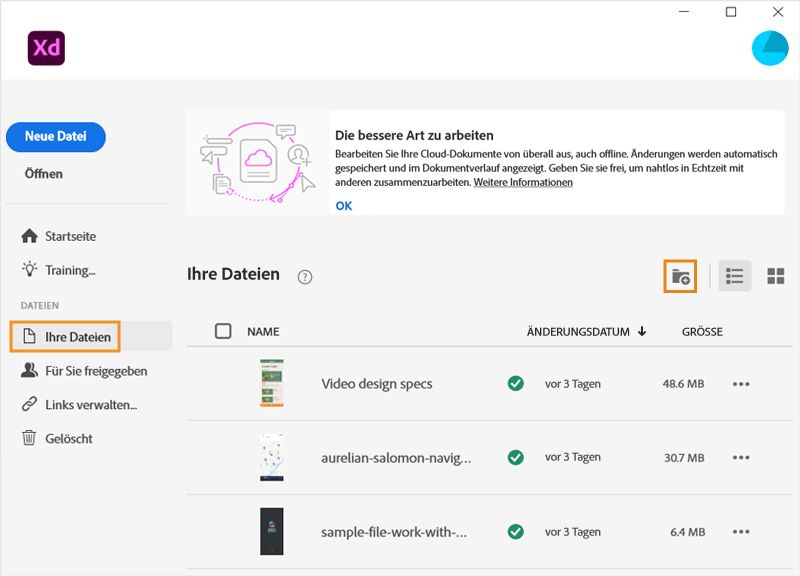Tick the select-all files checkbox
Screen dimensions: 800x576
tap(224, 331)
